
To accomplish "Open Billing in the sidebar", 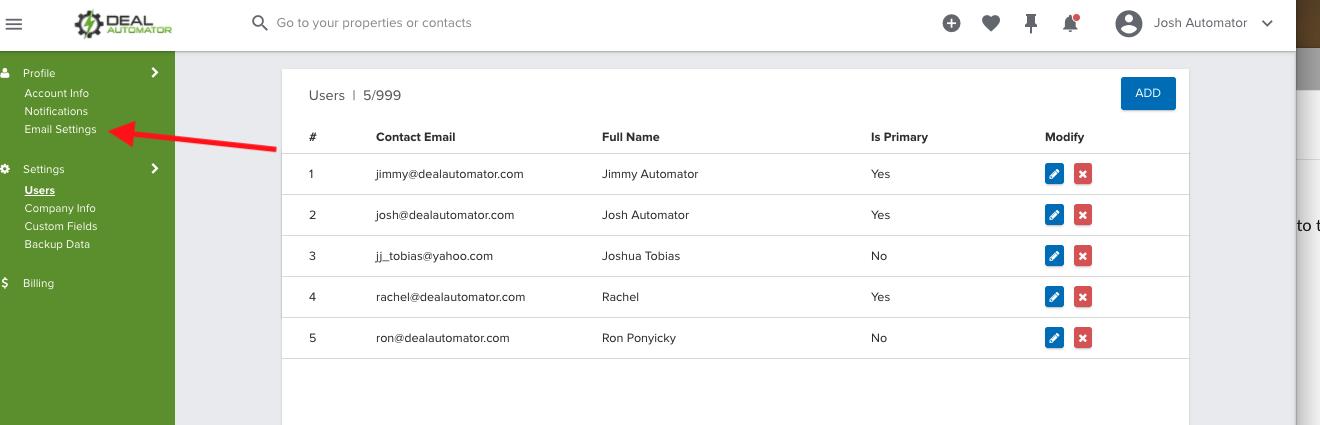I will point(39,283).
